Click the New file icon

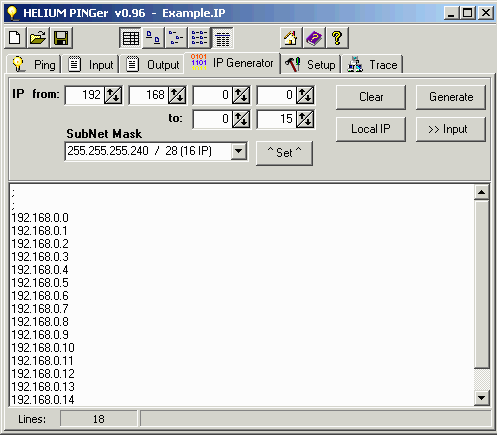pos(15,38)
